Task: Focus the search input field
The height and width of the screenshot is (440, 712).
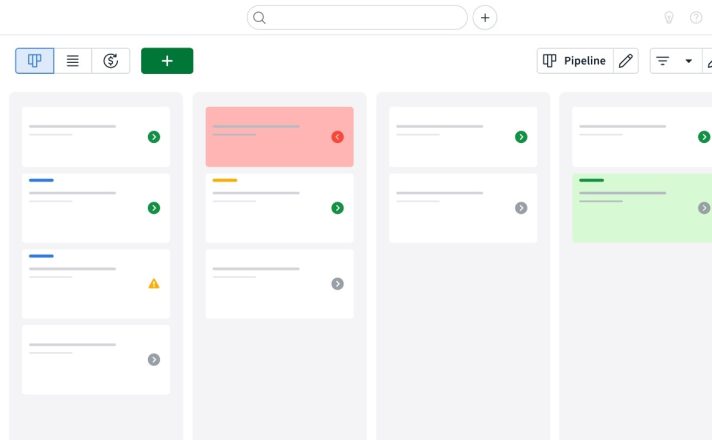Action: click(x=357, y=18)
